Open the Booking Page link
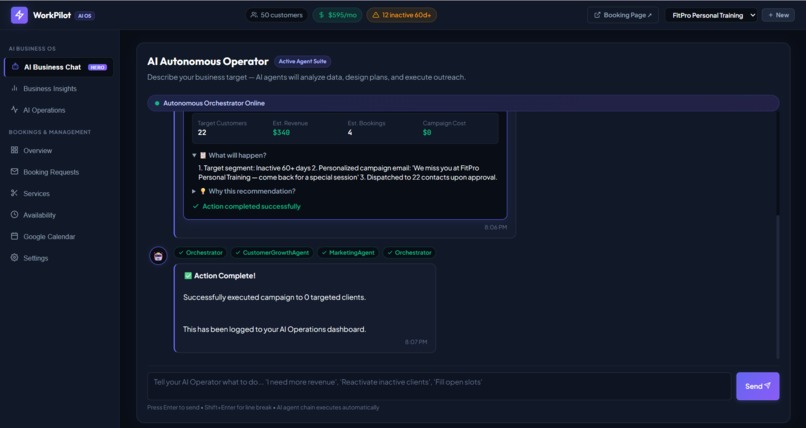 coord(622,15)
